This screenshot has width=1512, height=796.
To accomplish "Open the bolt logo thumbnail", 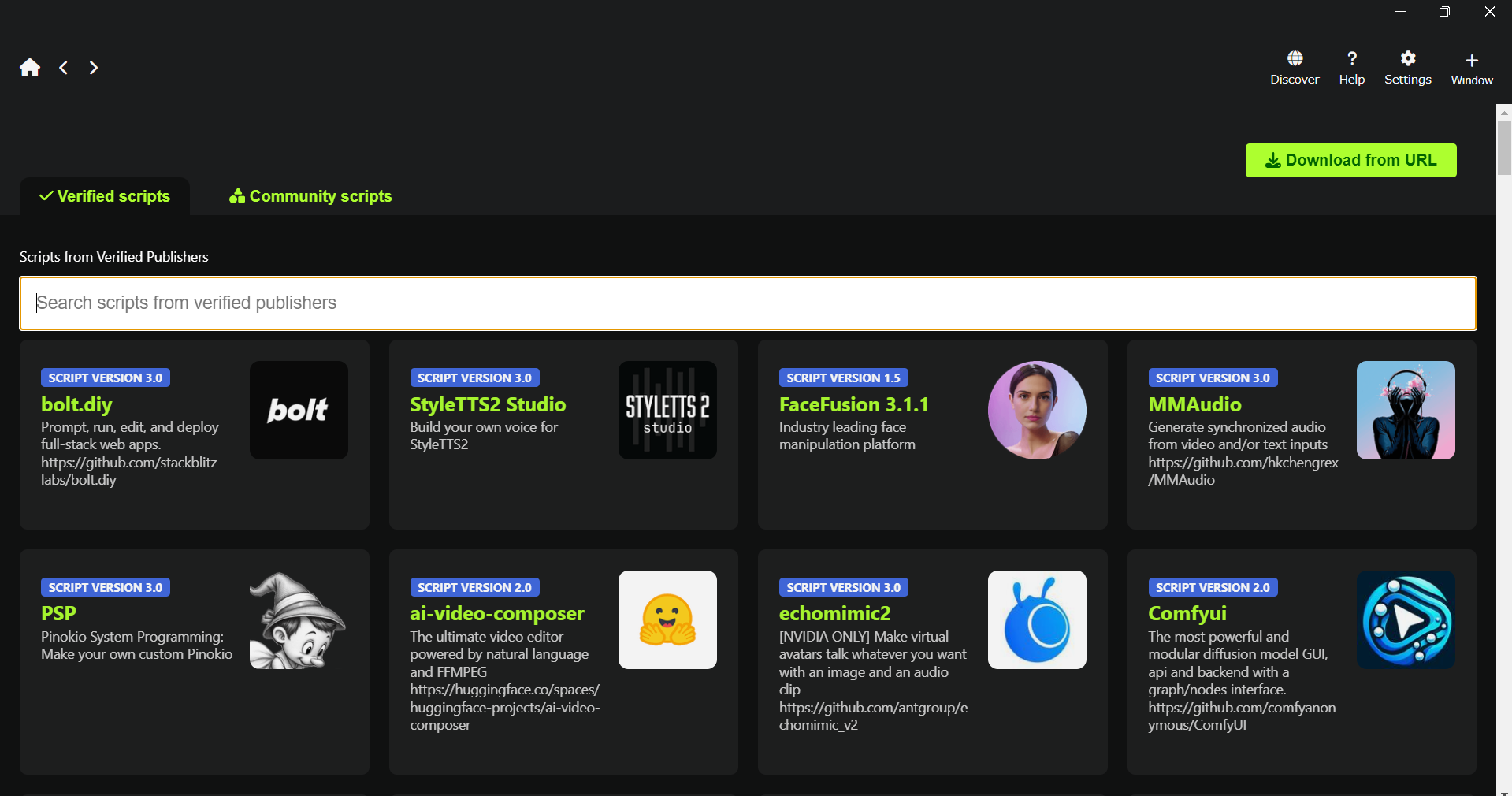I will pos(299,410).
